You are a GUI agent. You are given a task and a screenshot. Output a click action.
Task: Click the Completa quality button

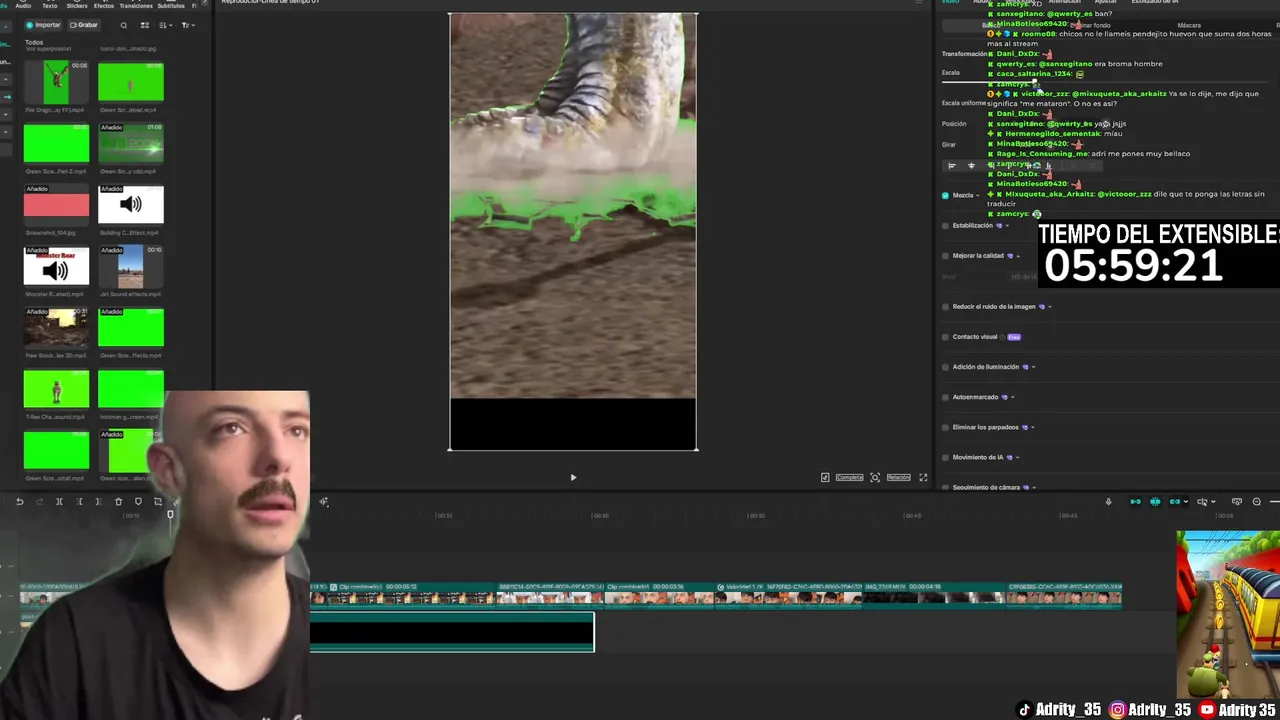coord(849,477)
